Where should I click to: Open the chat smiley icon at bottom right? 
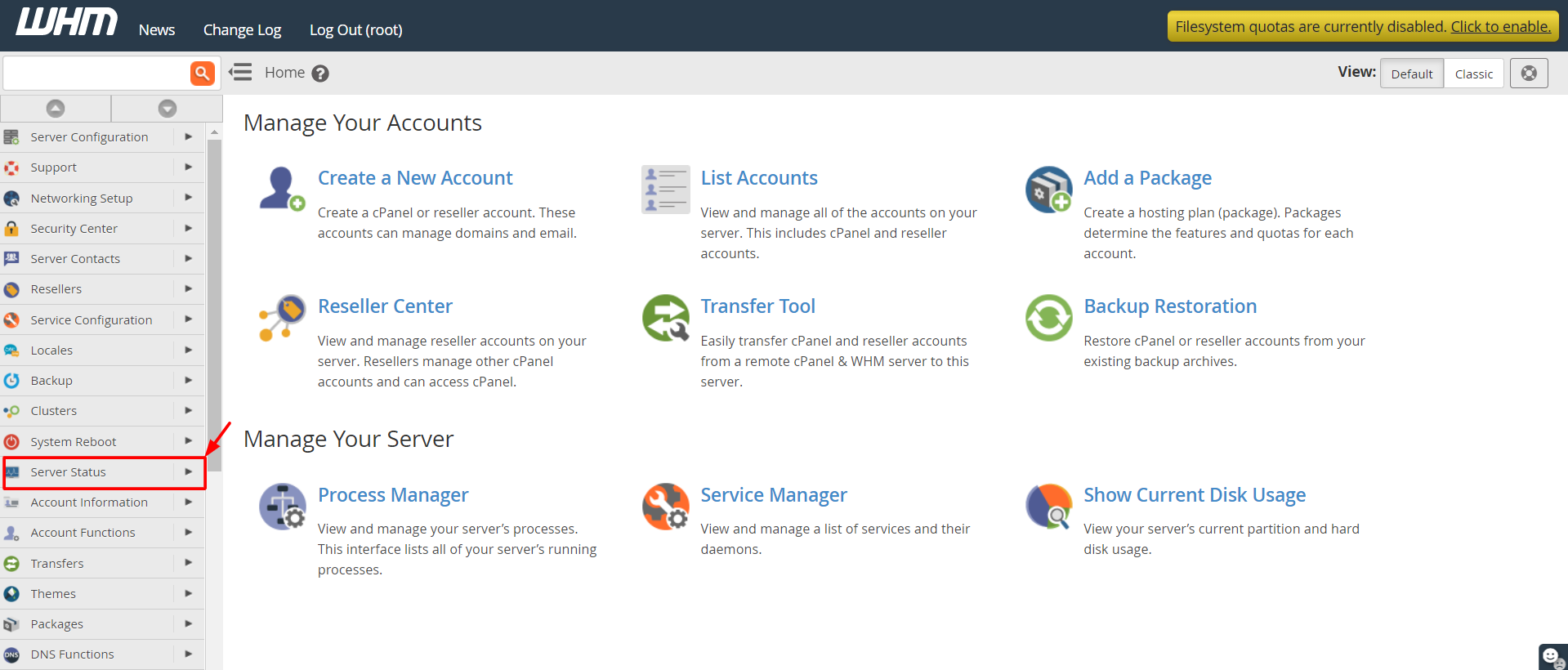[x=1552, y=657]
